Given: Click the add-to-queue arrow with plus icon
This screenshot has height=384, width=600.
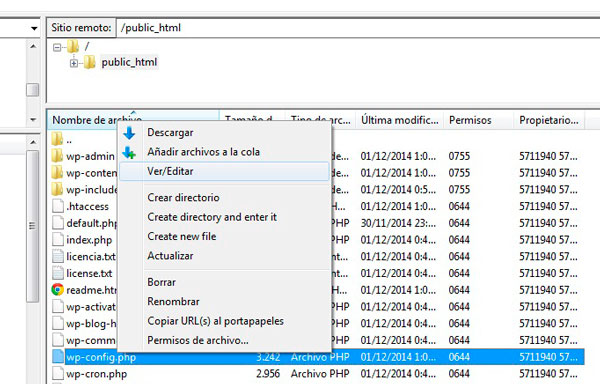Looking at the screenshot, I should (129, 152).
